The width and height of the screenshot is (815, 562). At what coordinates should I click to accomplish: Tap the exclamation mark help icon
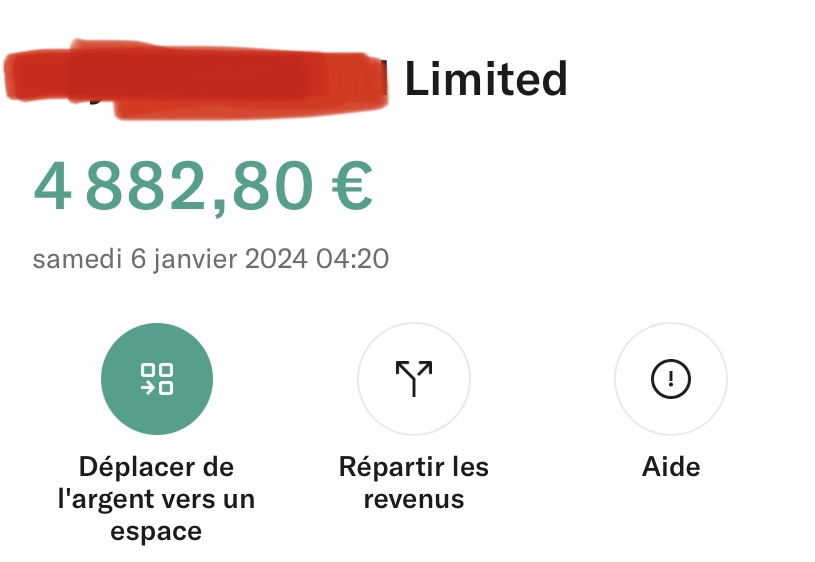(671, 379)
